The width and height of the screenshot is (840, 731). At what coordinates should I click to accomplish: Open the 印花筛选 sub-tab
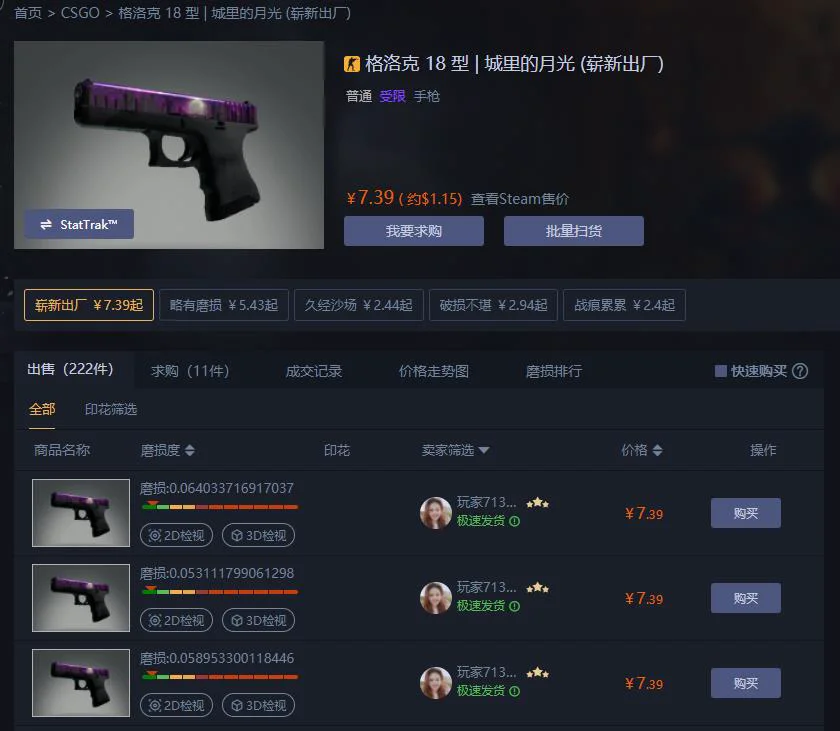click(111, 410)
